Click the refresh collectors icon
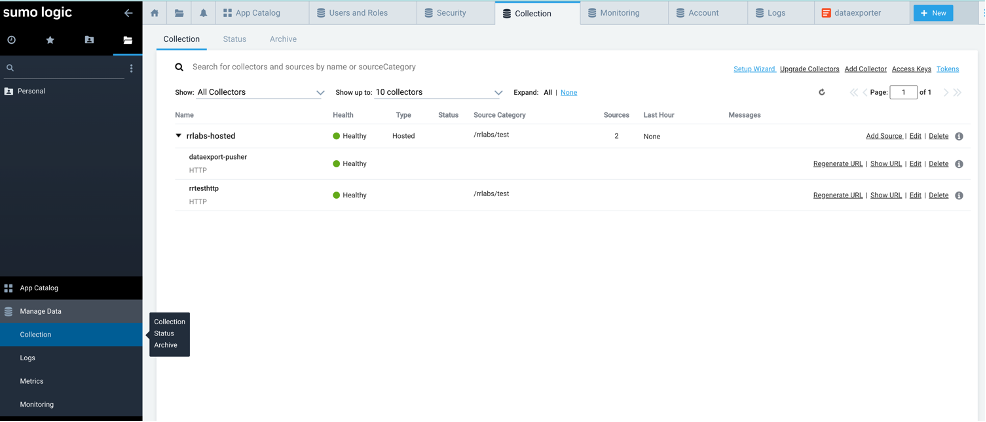 tap(821, 92)
